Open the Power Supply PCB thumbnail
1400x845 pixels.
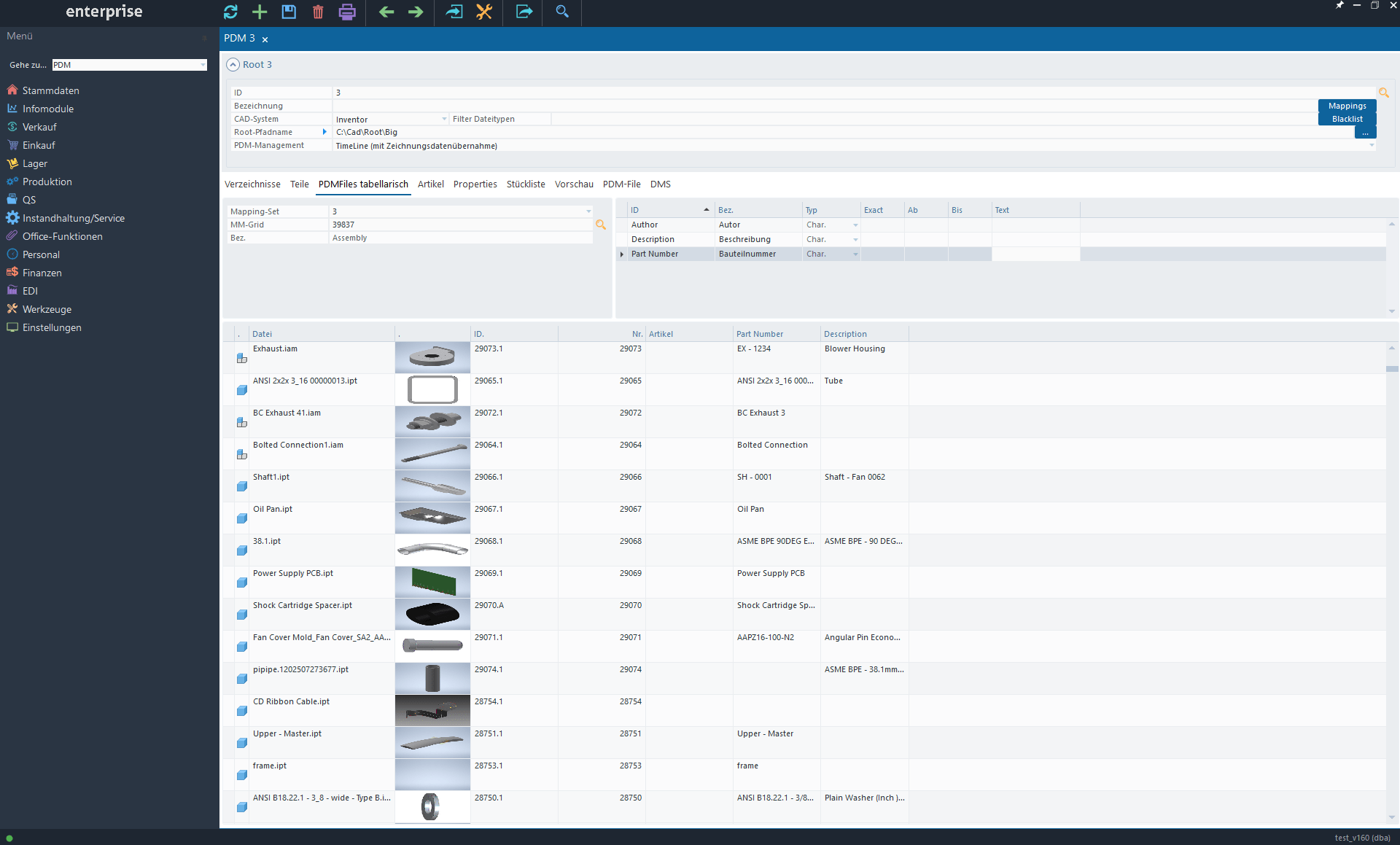[432, 582]
